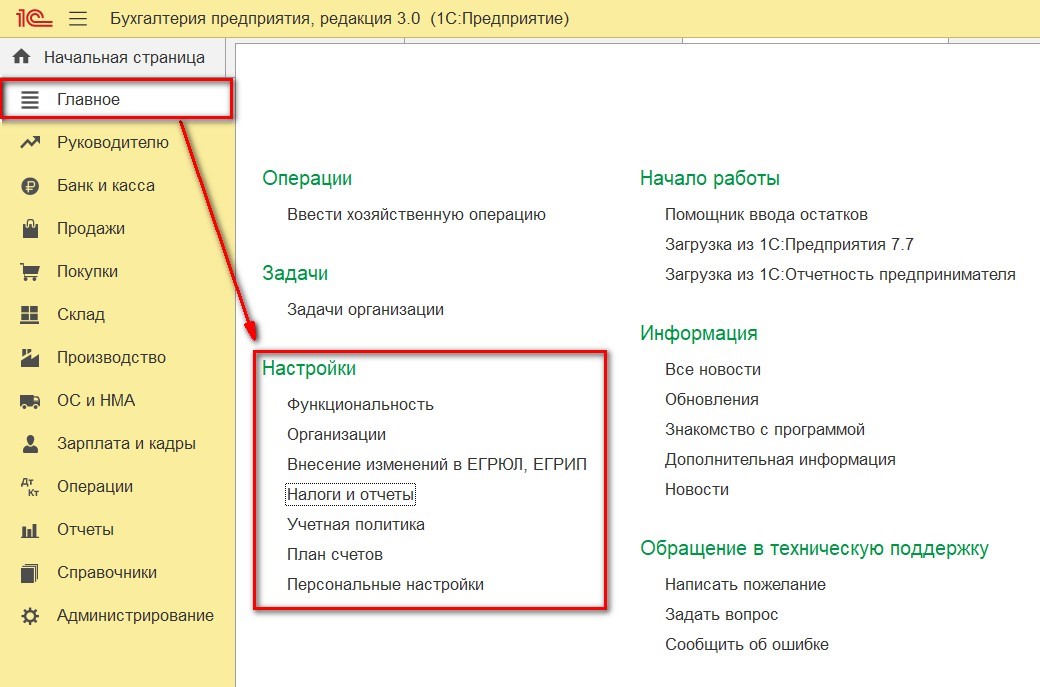The image size is (1040, 687).
Task: Open the Отчеты section
Action: click(x=117, y=530)
